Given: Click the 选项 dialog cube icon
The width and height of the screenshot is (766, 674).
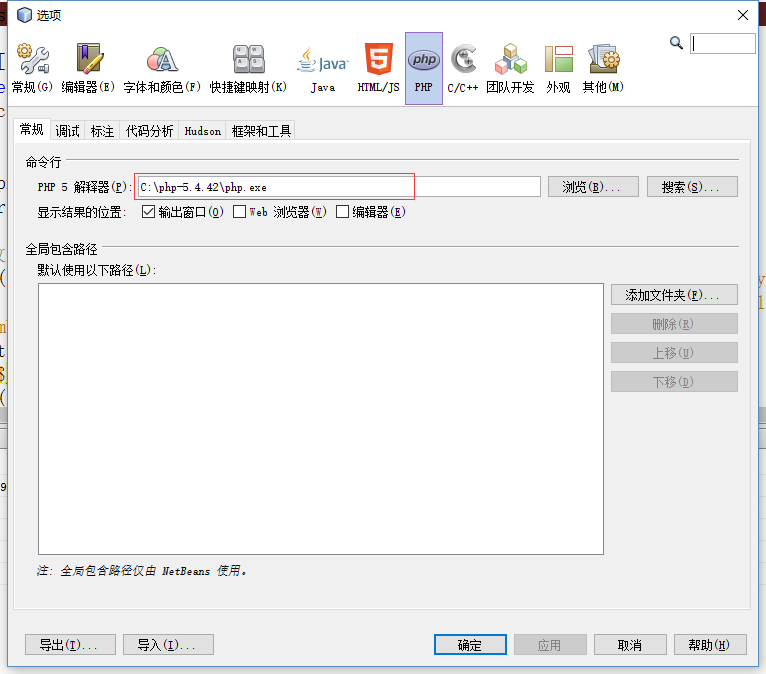Looking at the screenshot, I should (x=24, y=15).
